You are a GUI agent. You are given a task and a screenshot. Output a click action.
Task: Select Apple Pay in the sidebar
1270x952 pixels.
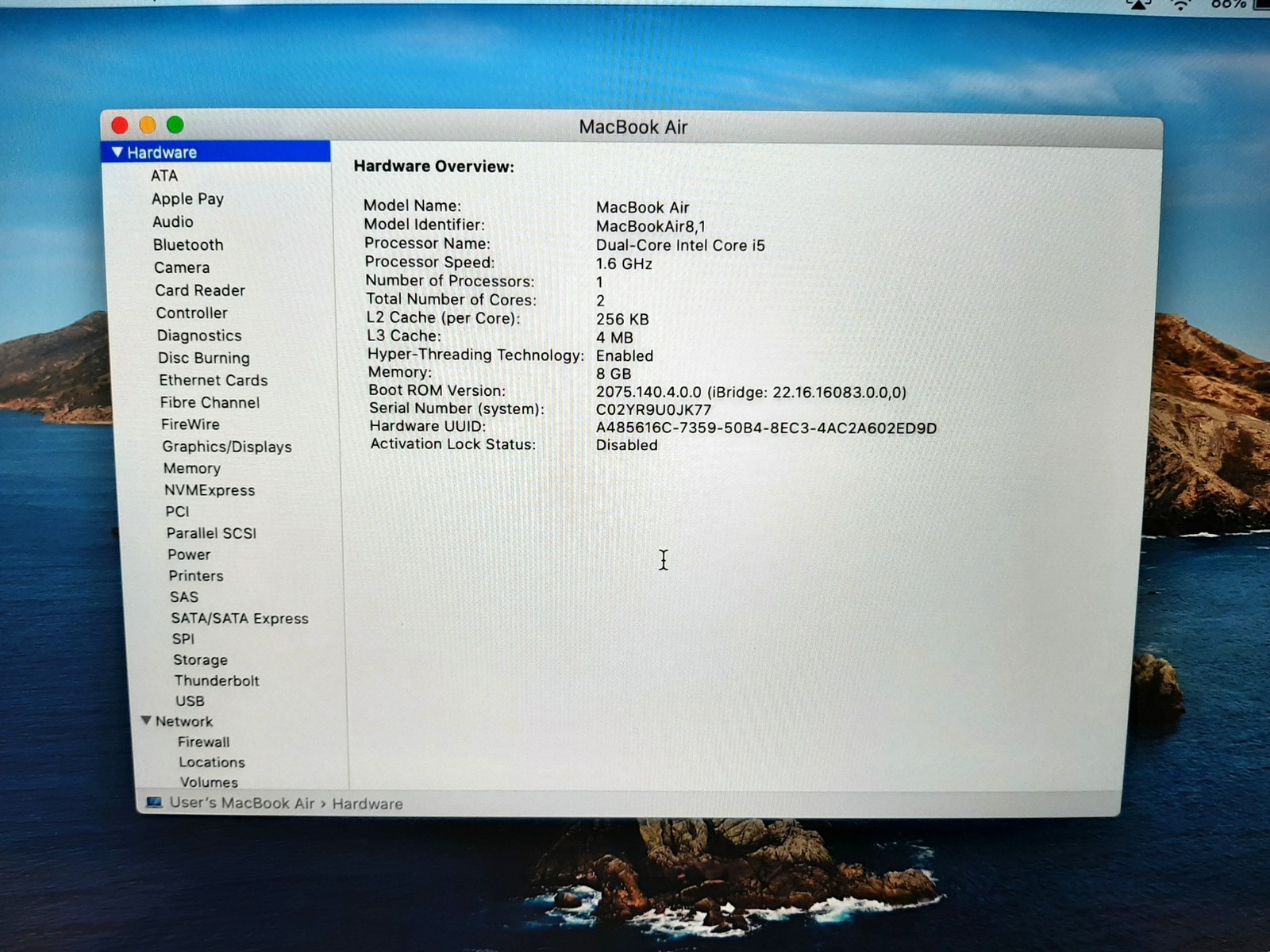click(x=187, y=198)
